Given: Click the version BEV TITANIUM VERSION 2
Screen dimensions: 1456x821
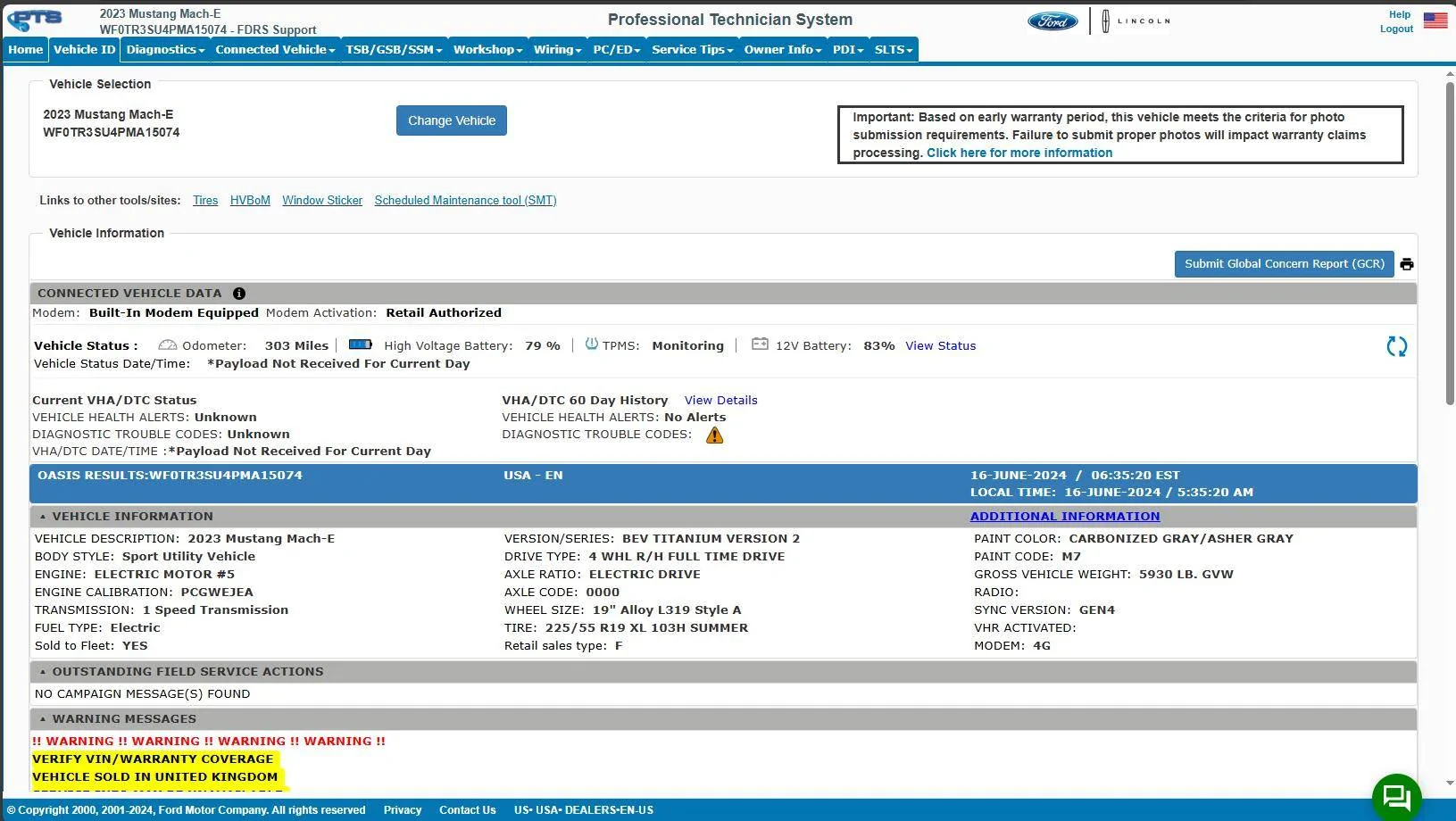Looking at the screenshot, I should coord(711,539).
